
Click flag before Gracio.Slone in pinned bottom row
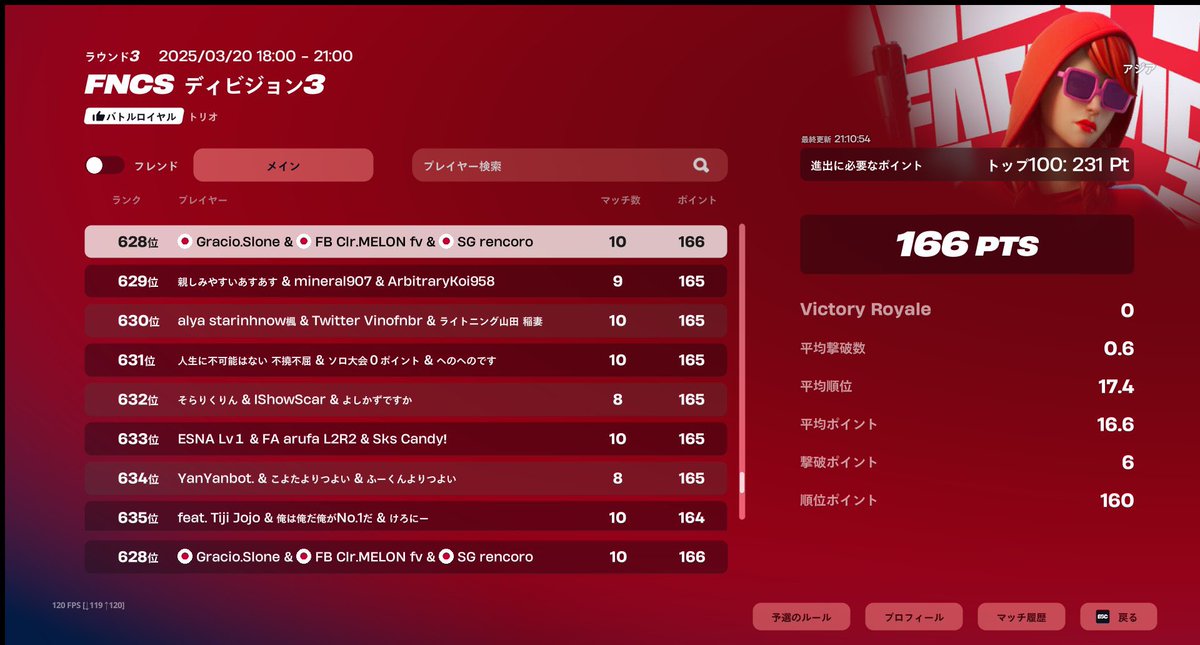[x=184, y=556]
